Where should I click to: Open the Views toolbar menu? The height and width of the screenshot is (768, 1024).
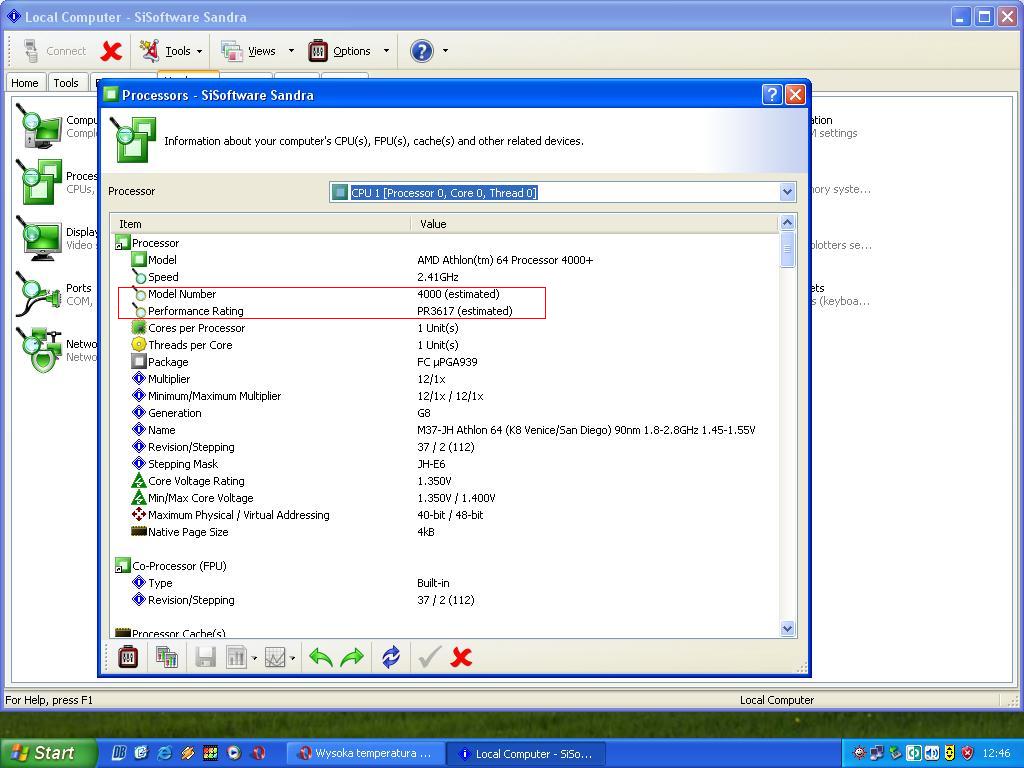(249, 51)
